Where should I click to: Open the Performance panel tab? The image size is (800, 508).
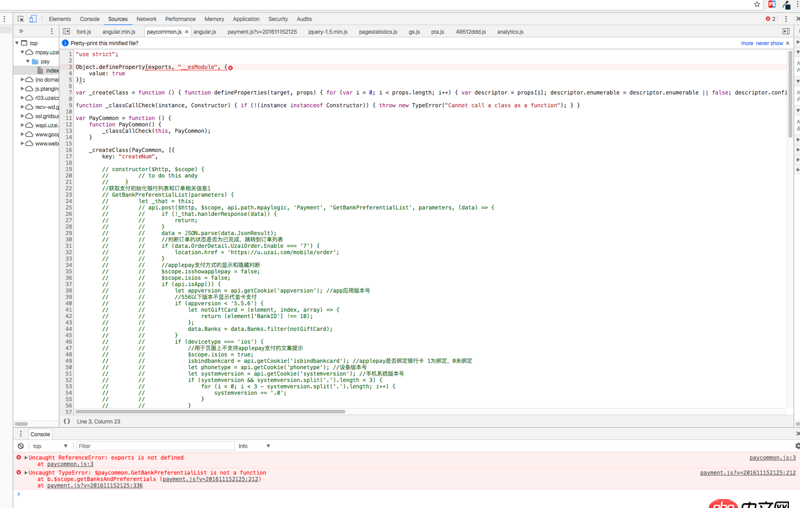[180, 19]
